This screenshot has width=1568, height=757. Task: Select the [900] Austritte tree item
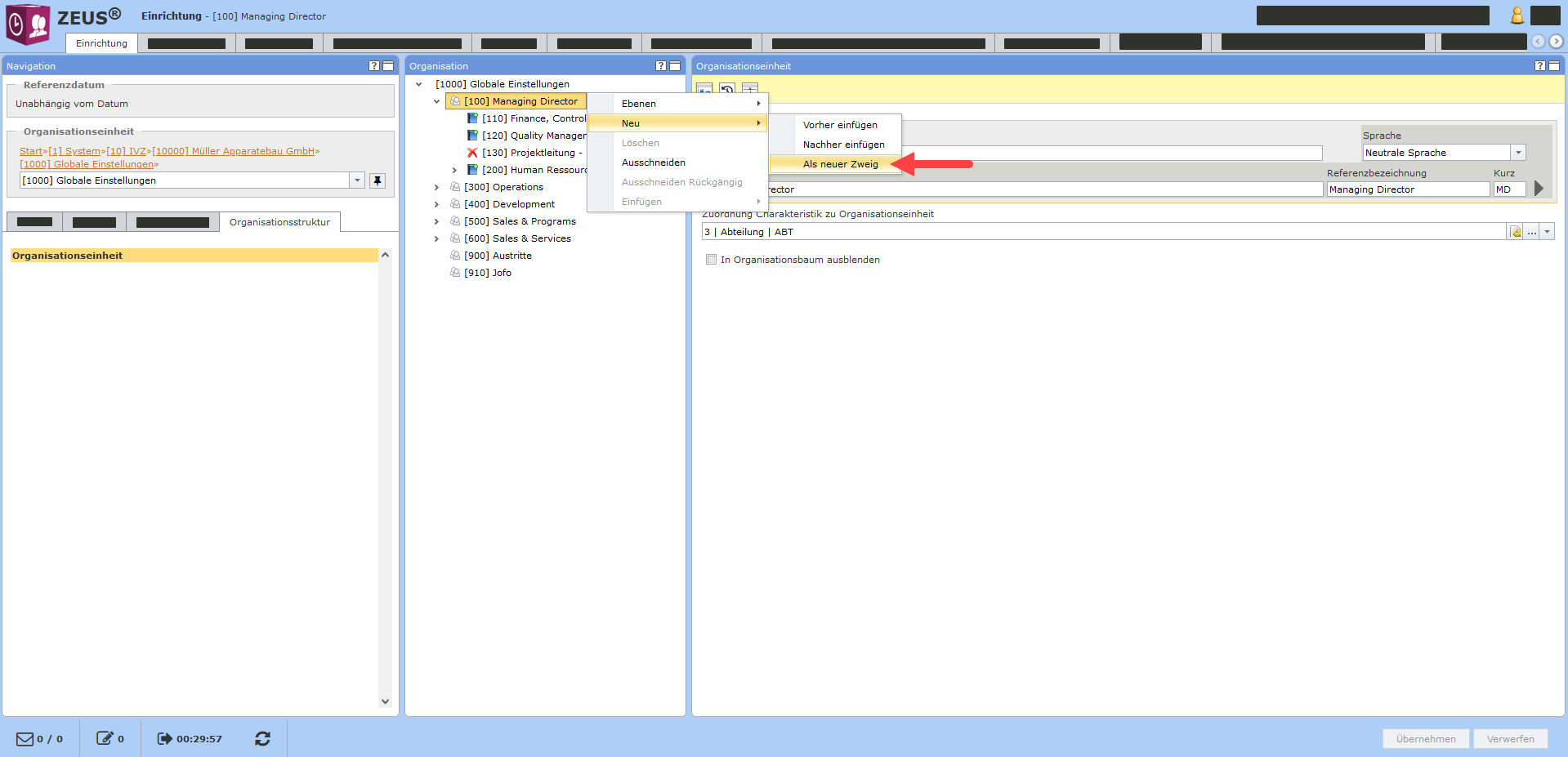[498, 256]
